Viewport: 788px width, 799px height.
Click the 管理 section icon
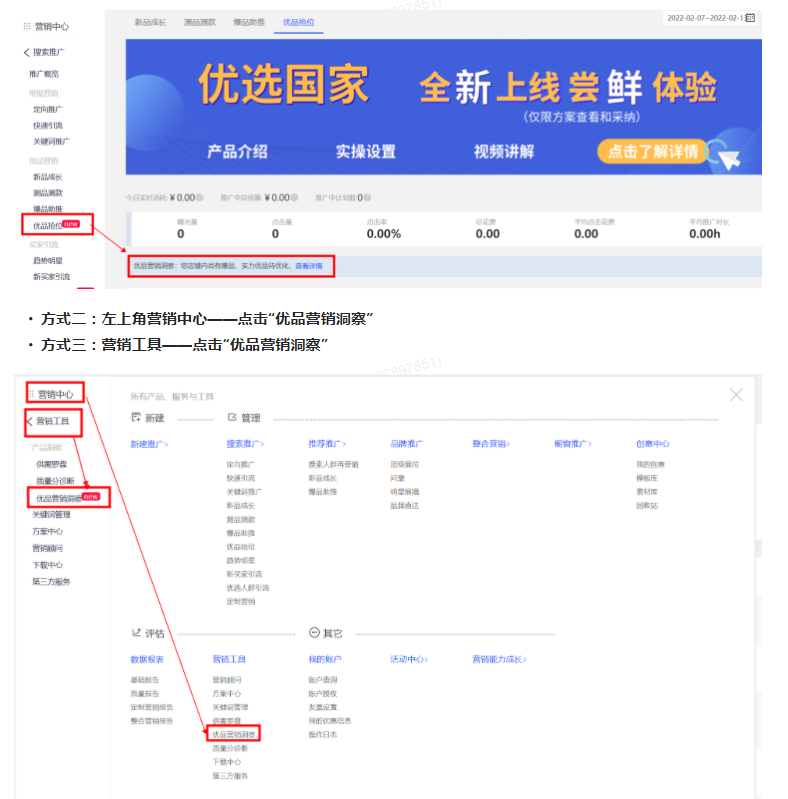tap(232, 417)
